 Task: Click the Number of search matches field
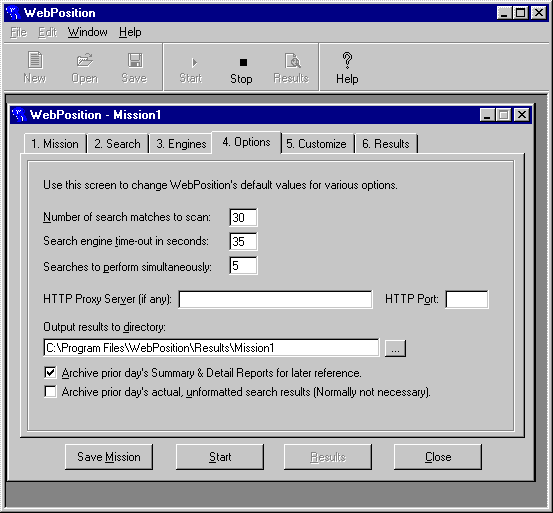(243, 218)
